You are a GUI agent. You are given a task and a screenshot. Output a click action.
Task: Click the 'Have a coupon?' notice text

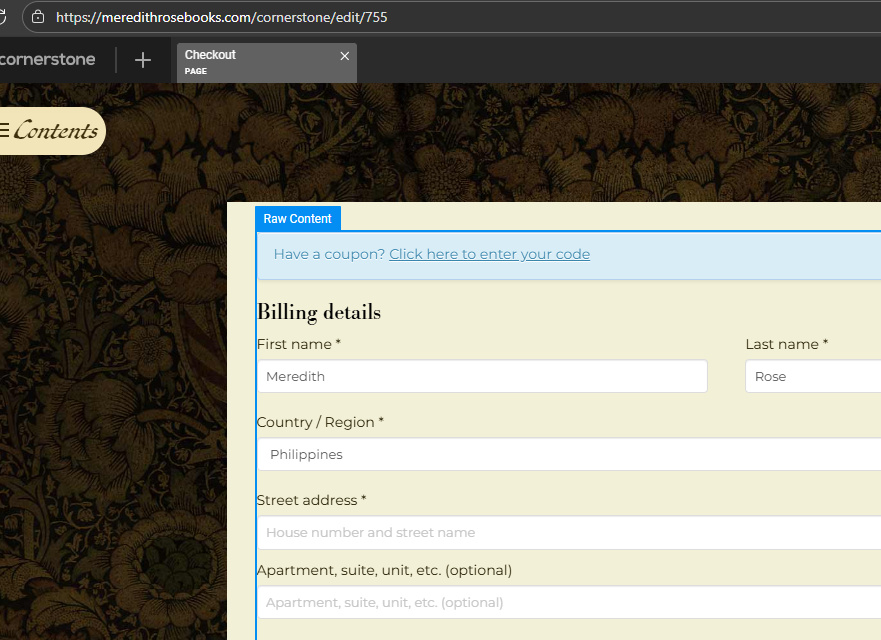point(329,254)
